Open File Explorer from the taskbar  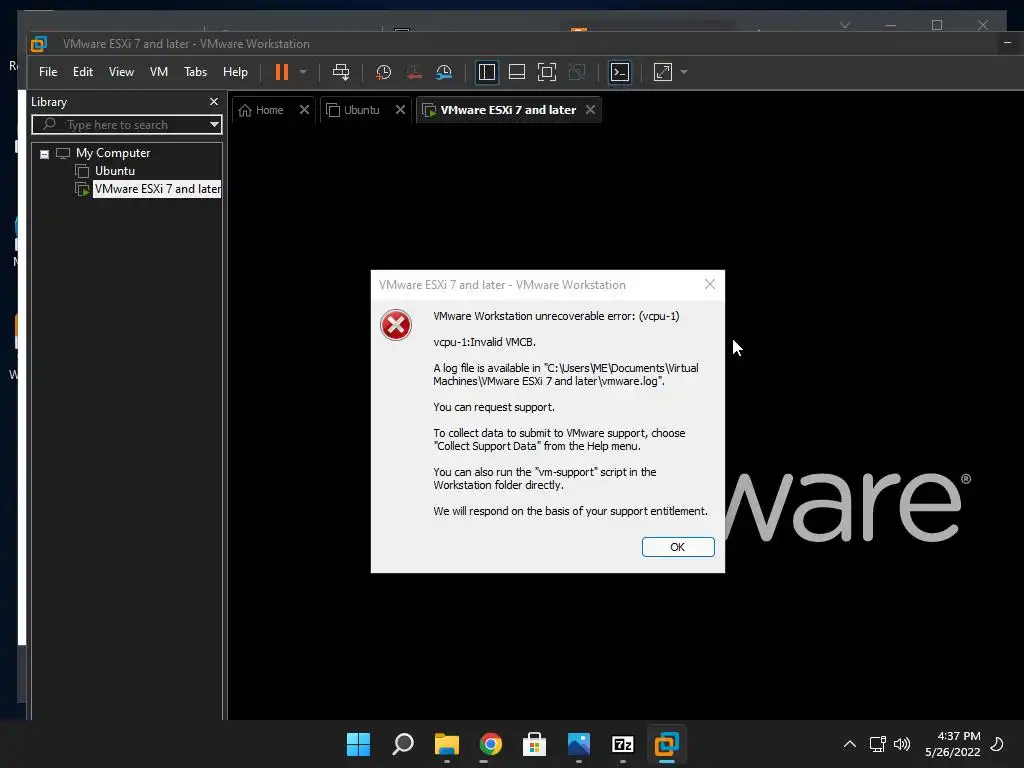[447, 744]
